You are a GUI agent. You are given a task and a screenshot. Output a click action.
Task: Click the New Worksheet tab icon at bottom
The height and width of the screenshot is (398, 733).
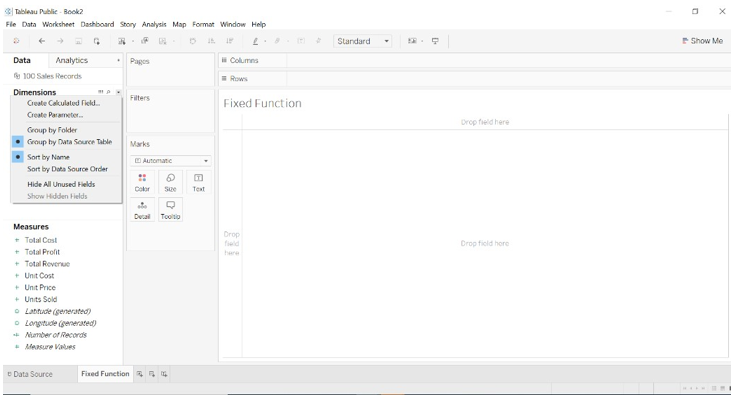point(140,374)
